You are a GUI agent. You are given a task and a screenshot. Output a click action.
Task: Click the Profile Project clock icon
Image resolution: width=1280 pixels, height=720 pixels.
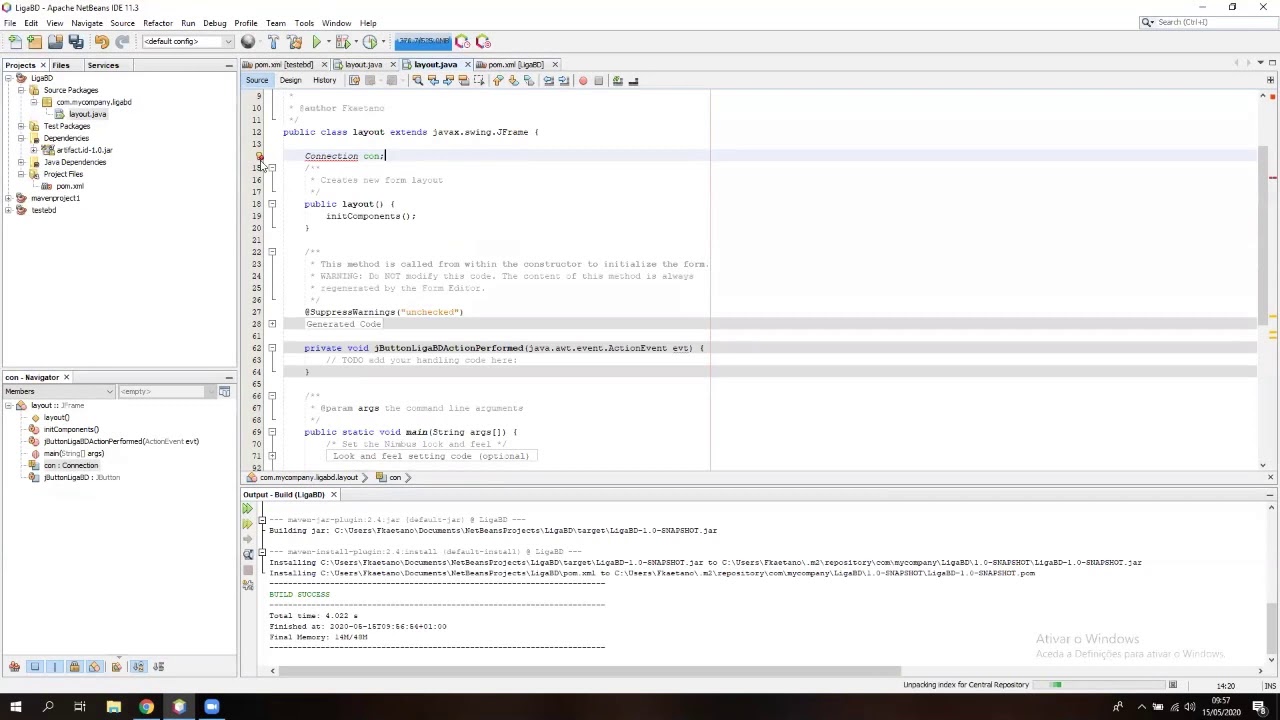click(369, 42)
